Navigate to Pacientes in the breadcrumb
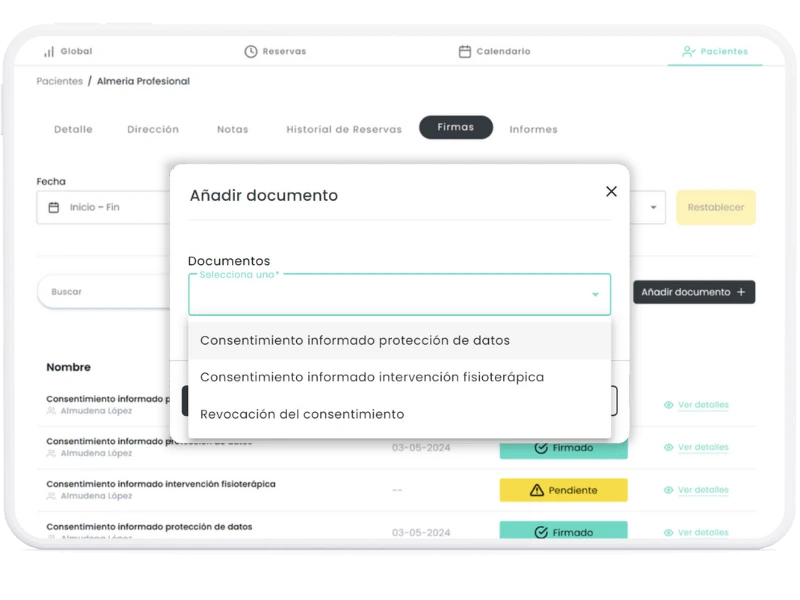This screenshot has height=600, width=800. [59, 81]
